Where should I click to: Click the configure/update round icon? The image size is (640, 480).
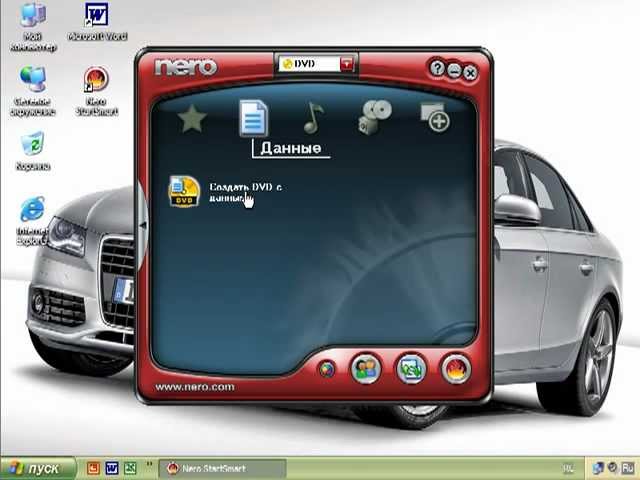point(411,369)
